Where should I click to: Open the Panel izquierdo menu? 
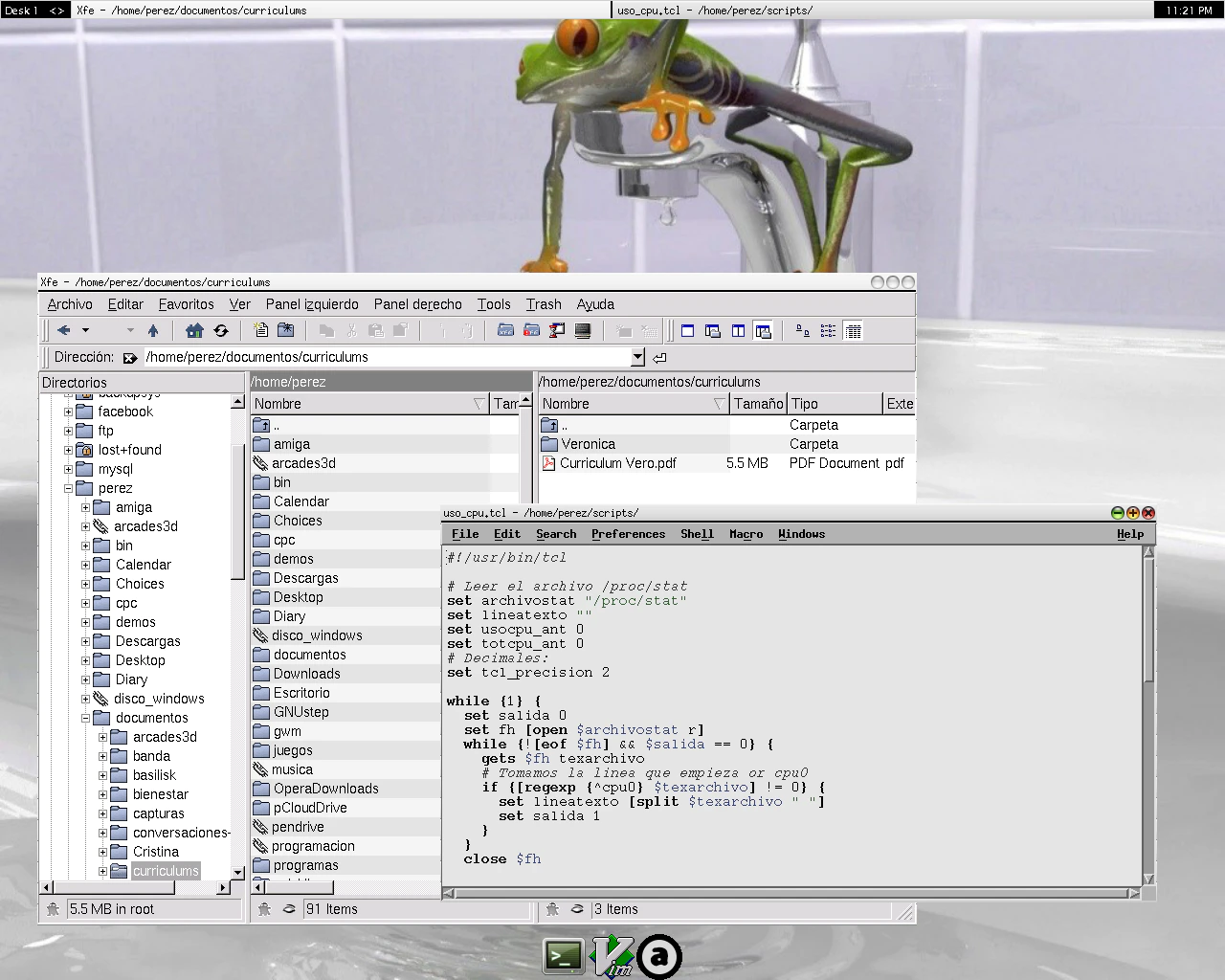[312, 304]
